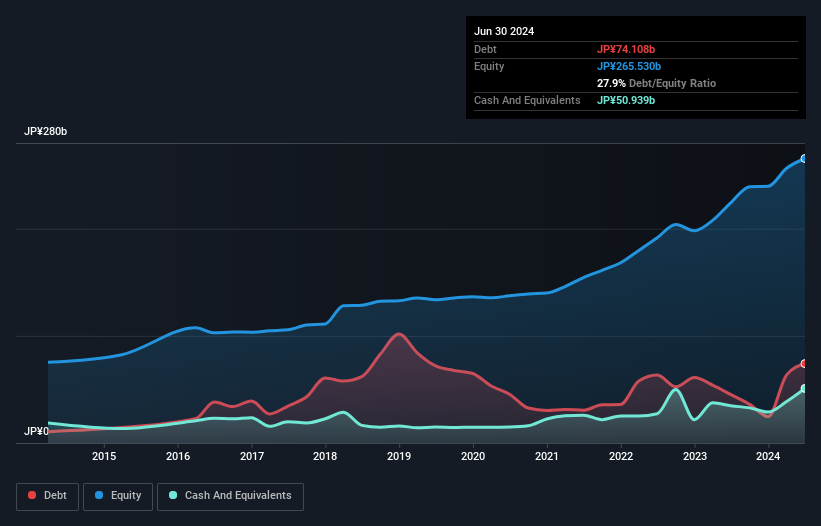Viewport: 821px width, 526px height.
Task: Click the Equity value JP¥265.530b
Action: click(x=629, y=66)
